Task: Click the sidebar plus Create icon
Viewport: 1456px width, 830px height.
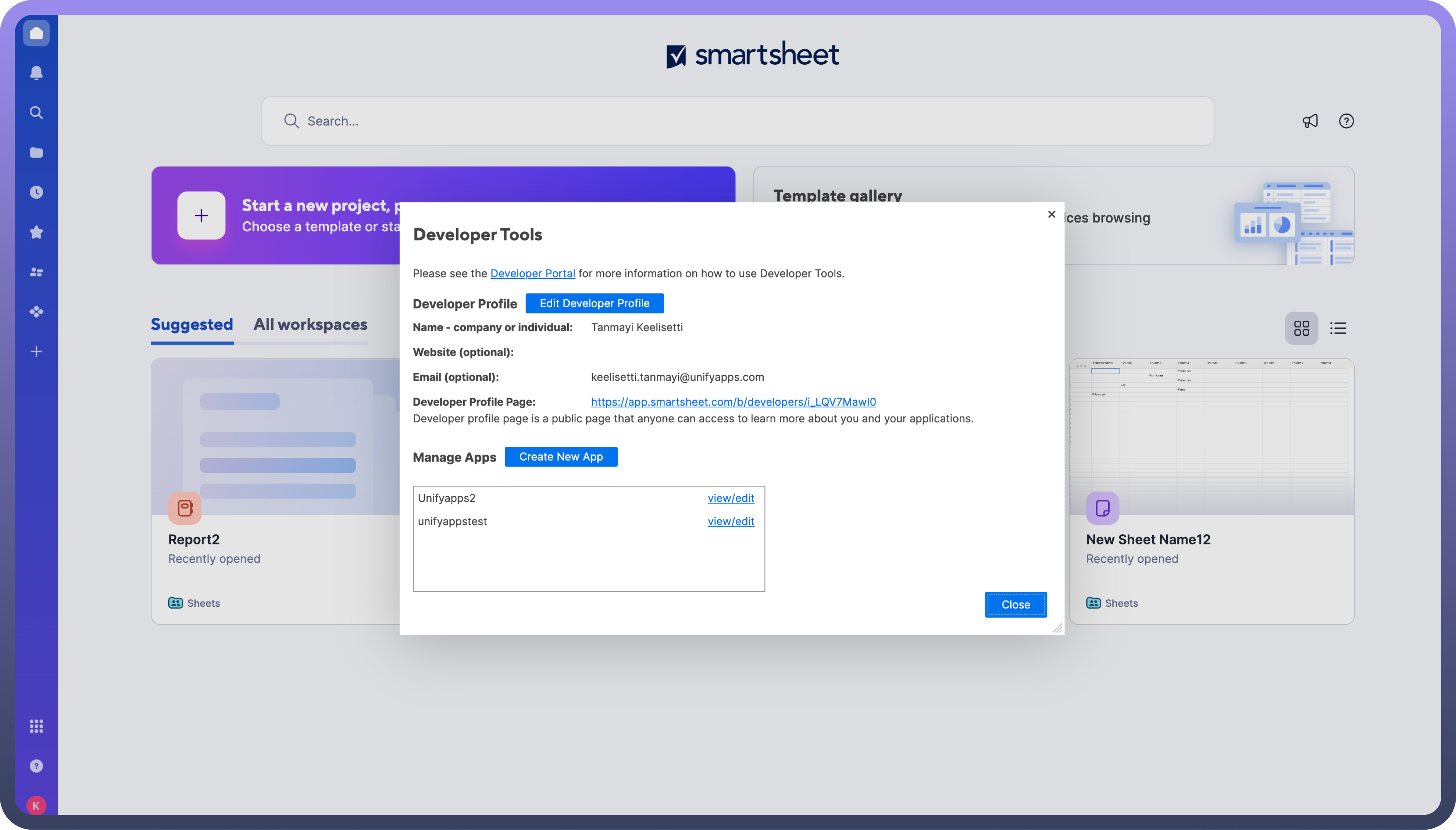Action: click(36, 352)
